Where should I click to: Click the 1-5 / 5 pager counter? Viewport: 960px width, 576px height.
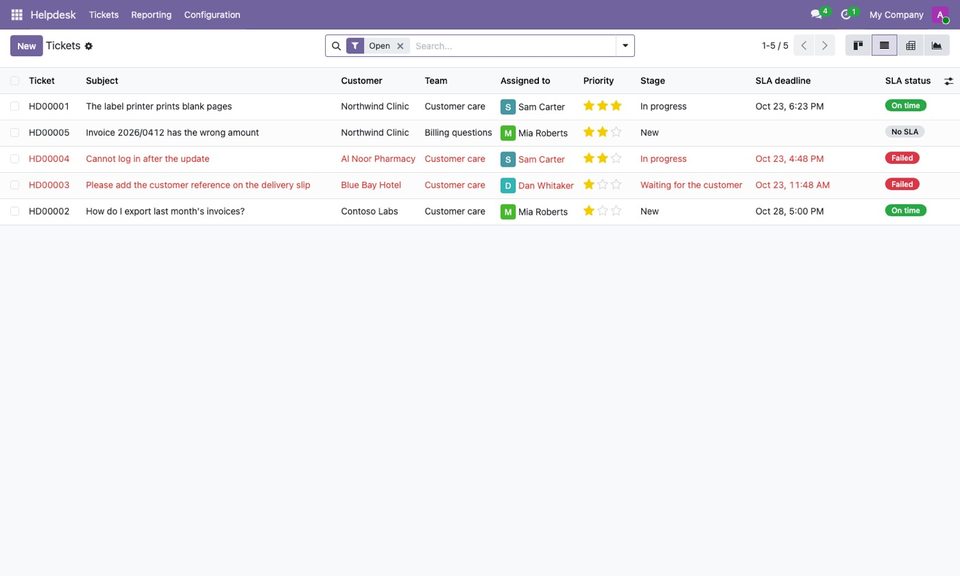click(x=775, y=46)
